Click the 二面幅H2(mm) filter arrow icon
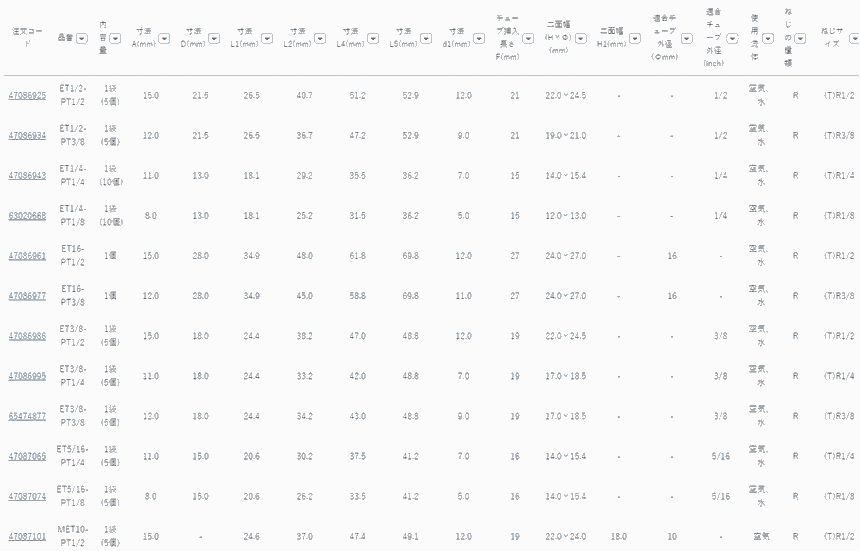 [x=634, y=39]
